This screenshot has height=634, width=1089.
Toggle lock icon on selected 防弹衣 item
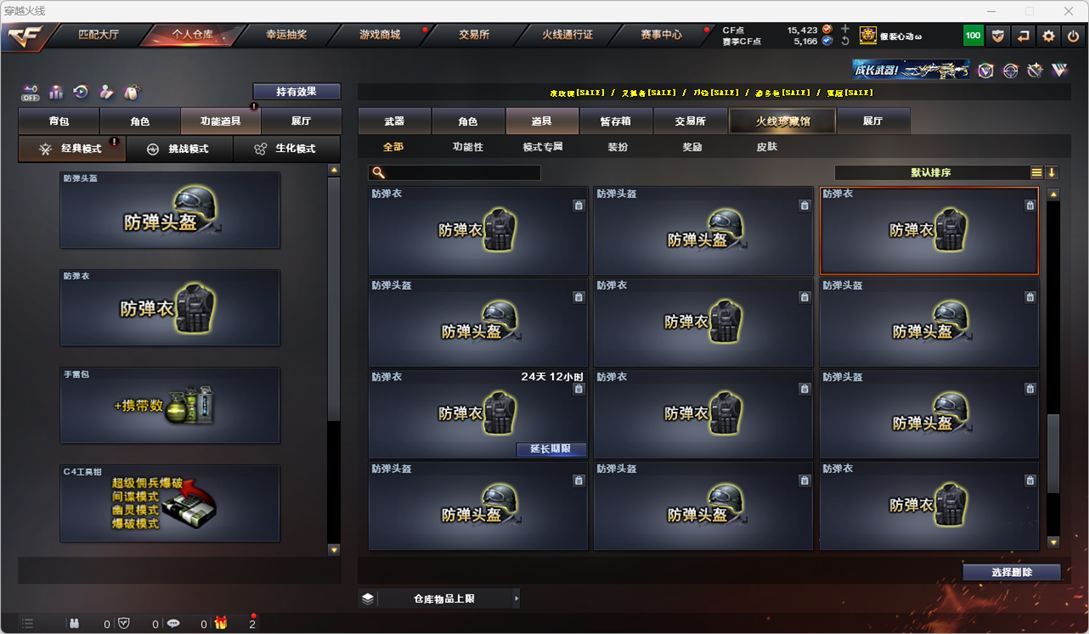coord(1030,206)
